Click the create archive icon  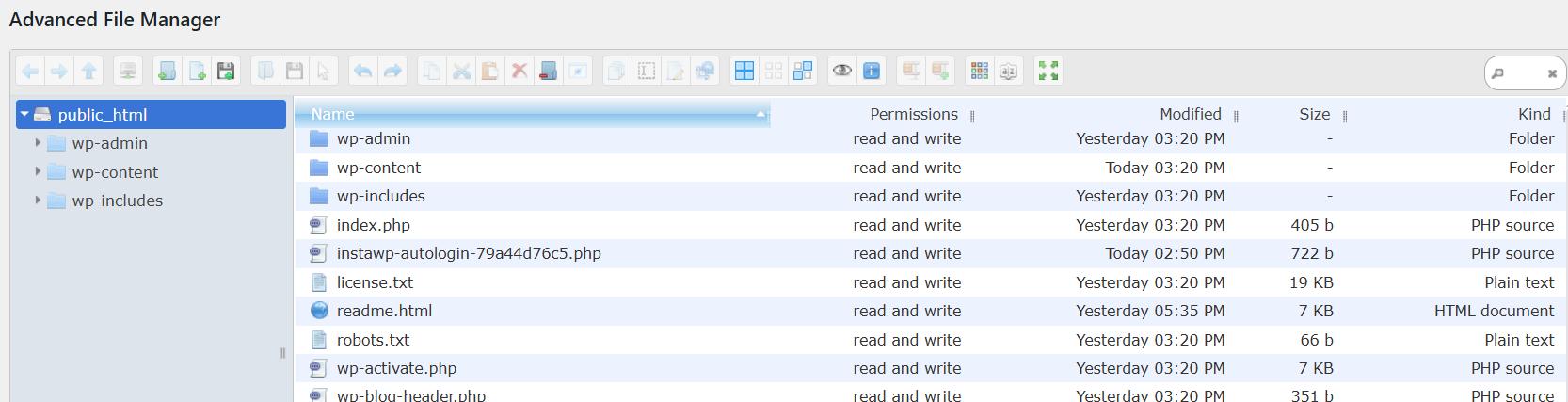click(x=940, y=72)
